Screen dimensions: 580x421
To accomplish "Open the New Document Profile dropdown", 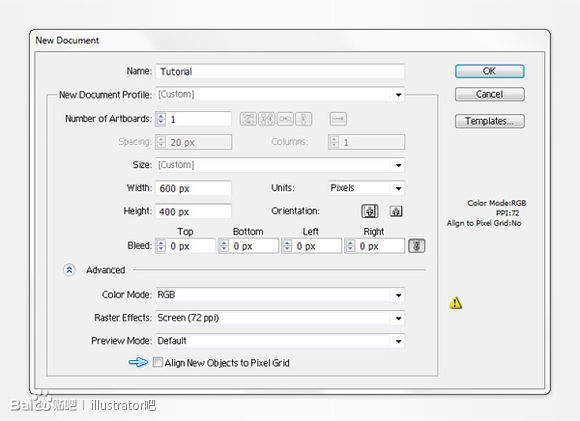I will pos(280,94).
